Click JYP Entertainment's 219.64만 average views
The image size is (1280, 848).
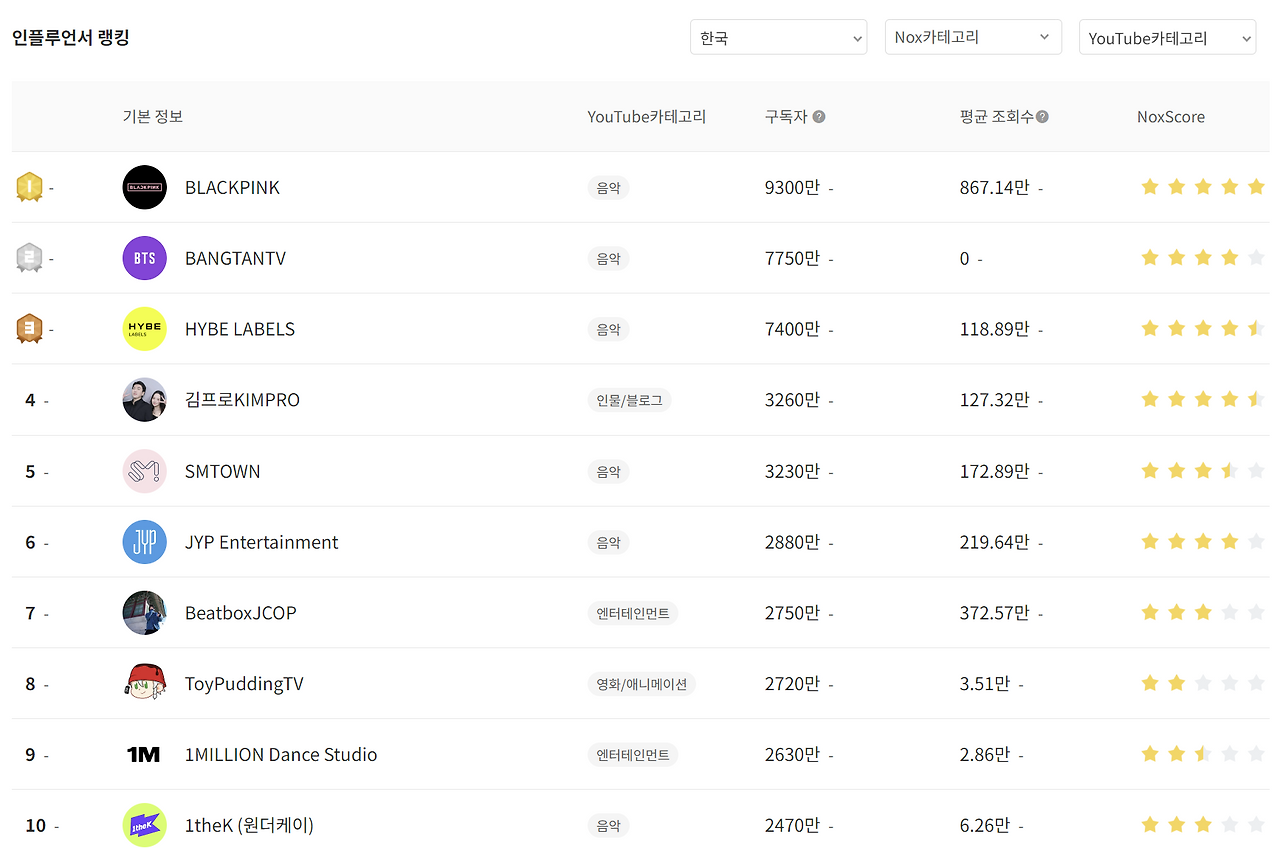click(994, 542)
